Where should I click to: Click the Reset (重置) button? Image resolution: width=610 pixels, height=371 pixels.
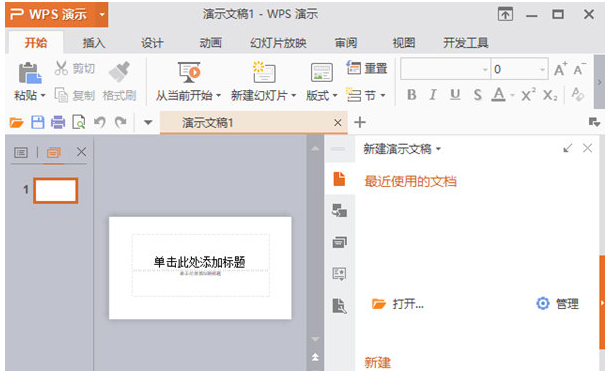click(367, 68)
